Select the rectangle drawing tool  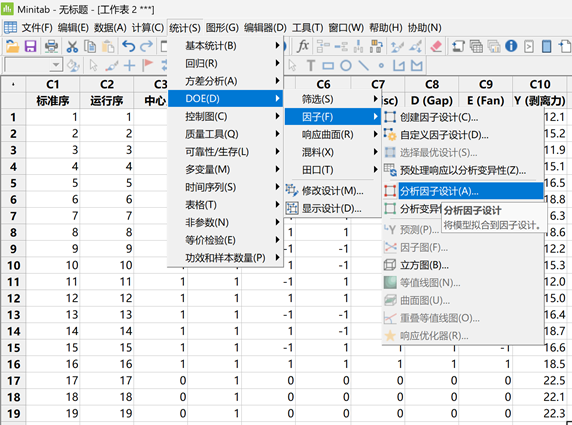click(x=328, y=66)
